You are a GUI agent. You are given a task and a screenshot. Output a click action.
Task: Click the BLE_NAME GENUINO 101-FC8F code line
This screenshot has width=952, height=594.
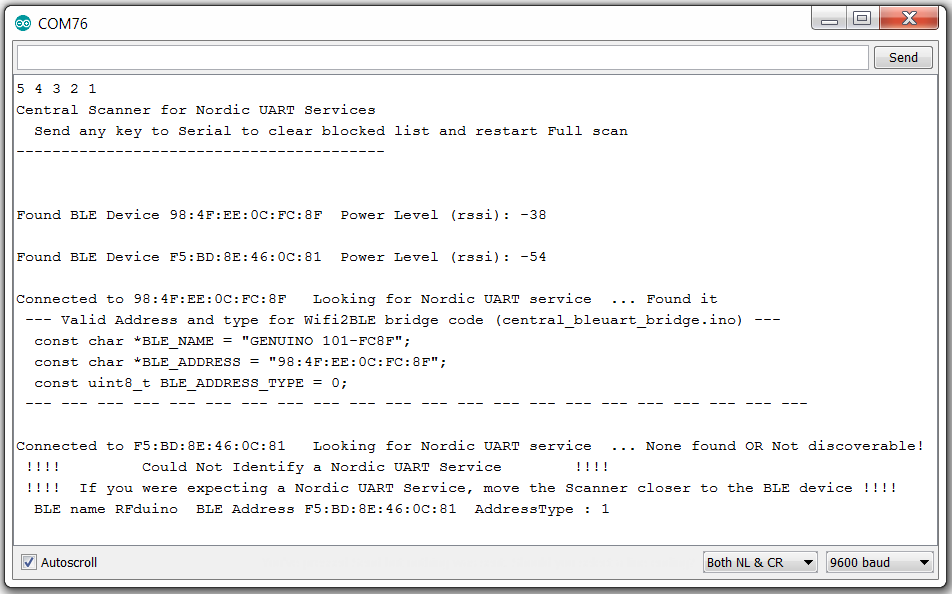222,341
